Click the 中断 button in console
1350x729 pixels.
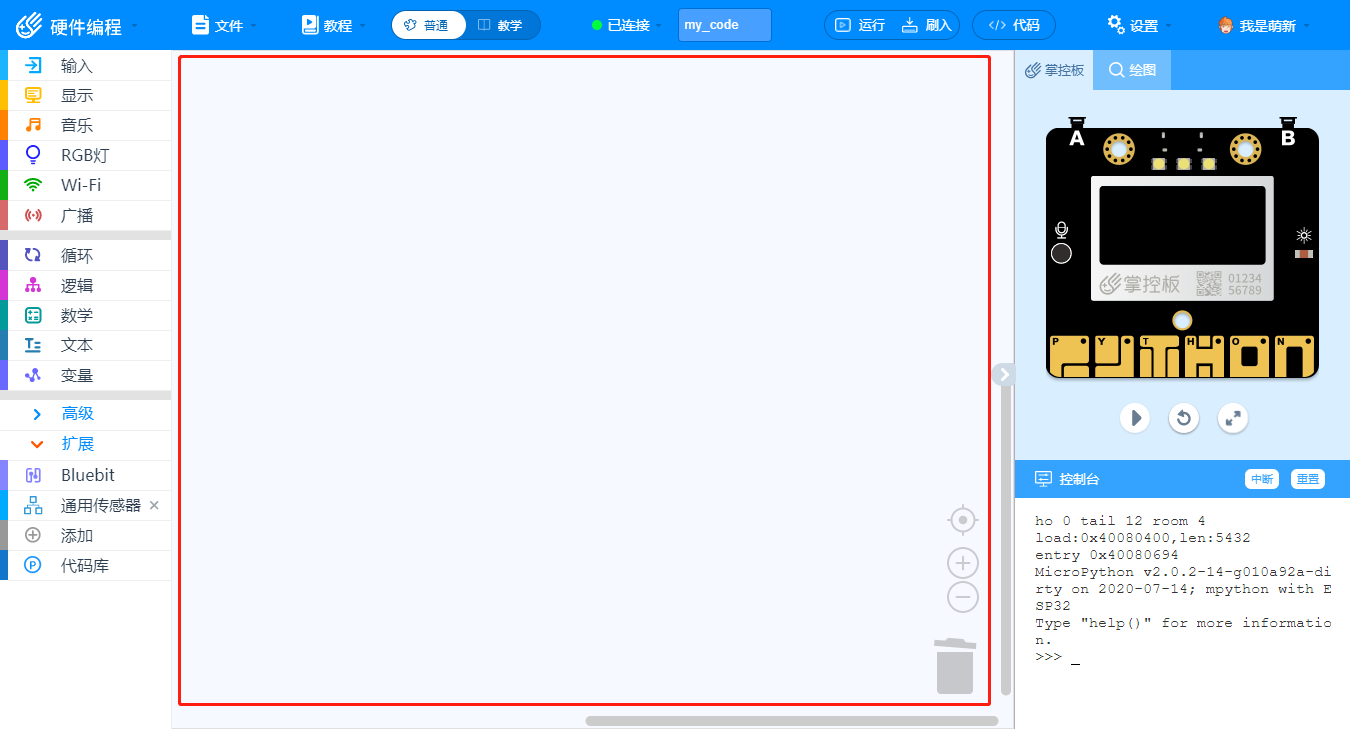click(x=1262, y=479)
